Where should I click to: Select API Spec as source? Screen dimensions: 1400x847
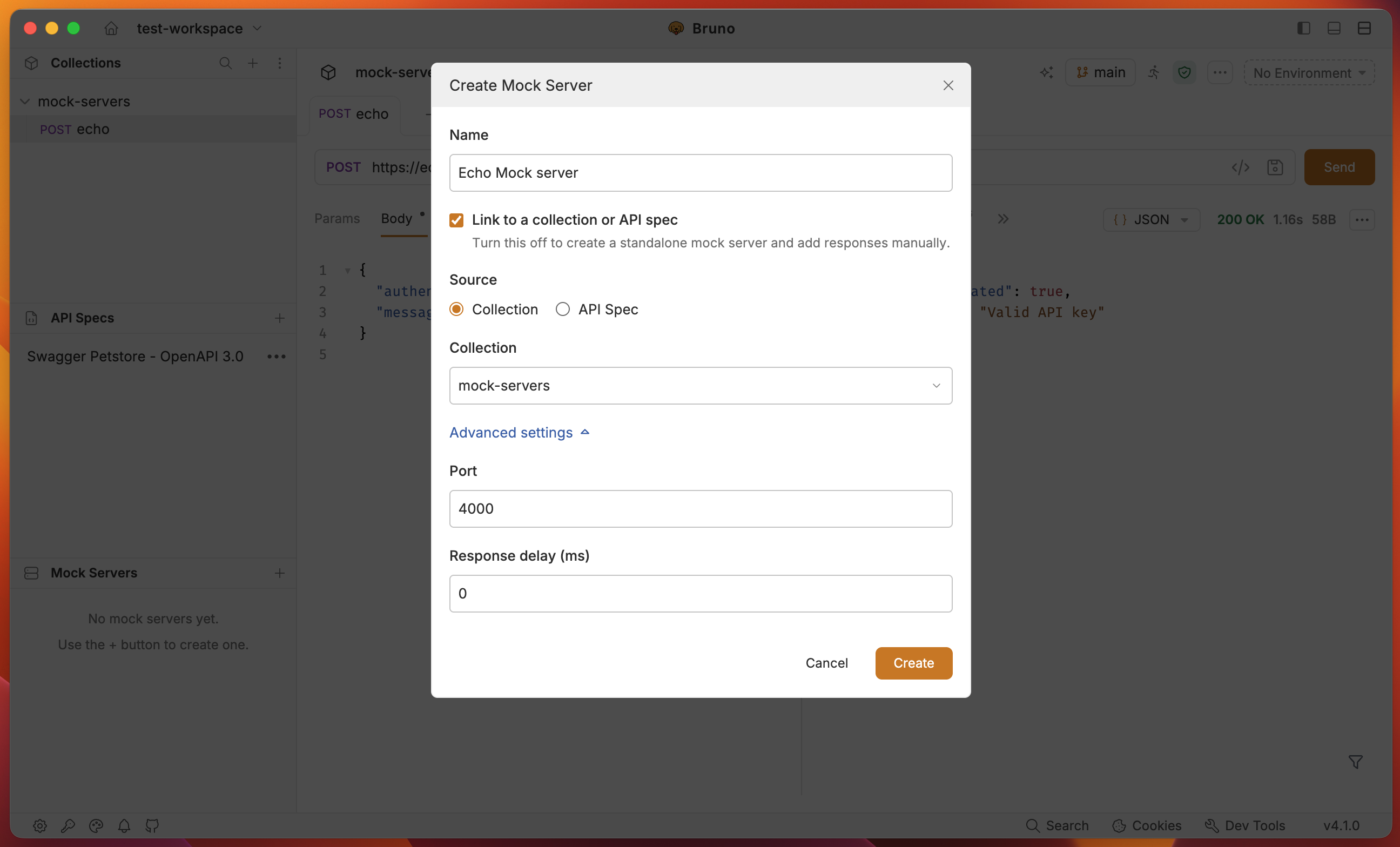coord(562,309)
